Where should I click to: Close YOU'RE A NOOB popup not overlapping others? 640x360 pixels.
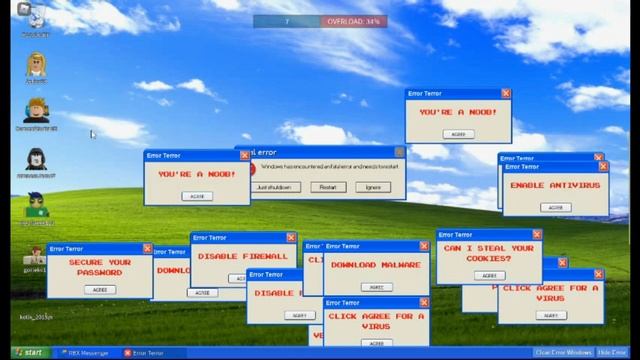point(506,93)
